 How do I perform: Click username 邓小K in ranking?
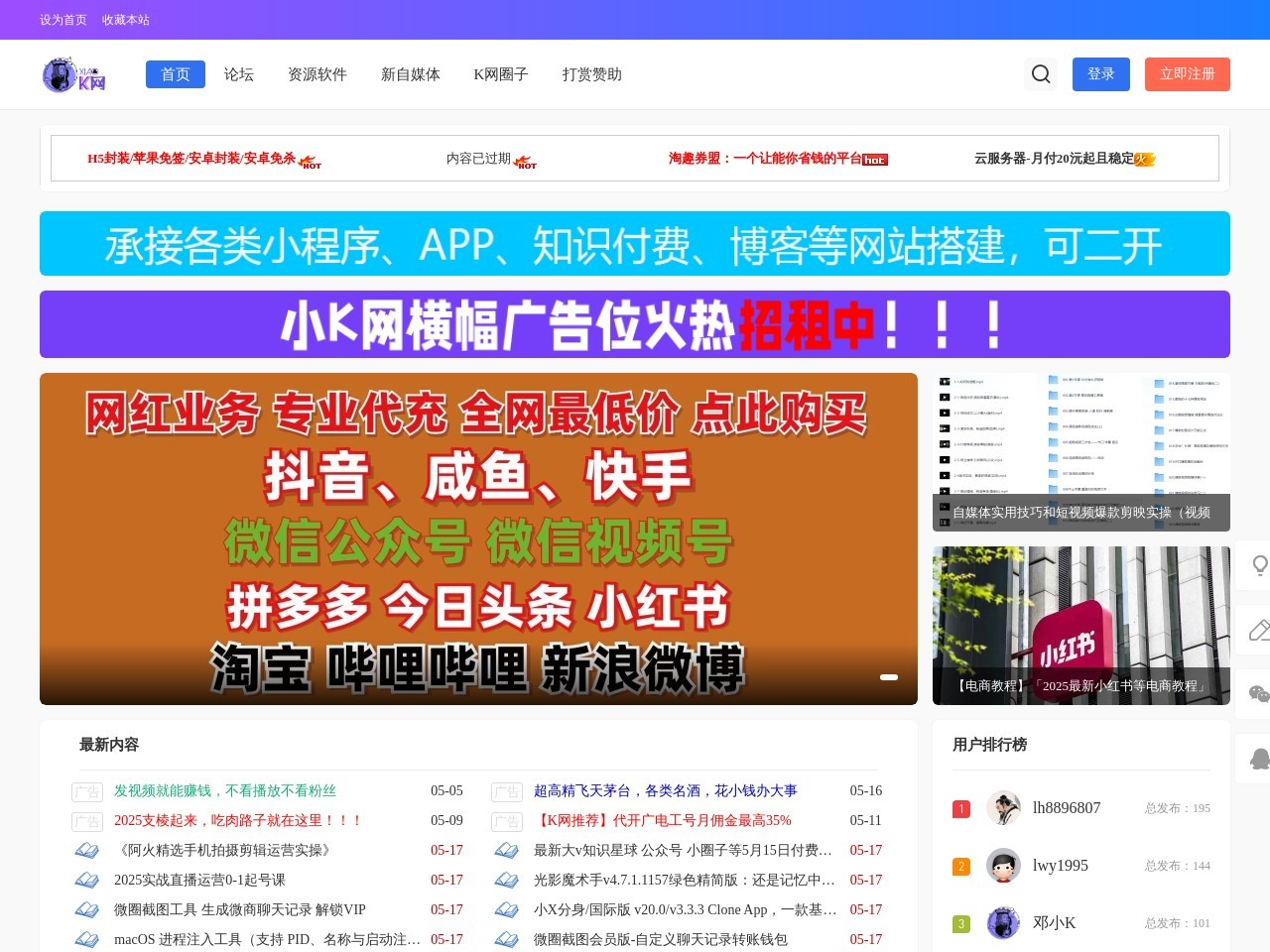(x=1055, y=923)
